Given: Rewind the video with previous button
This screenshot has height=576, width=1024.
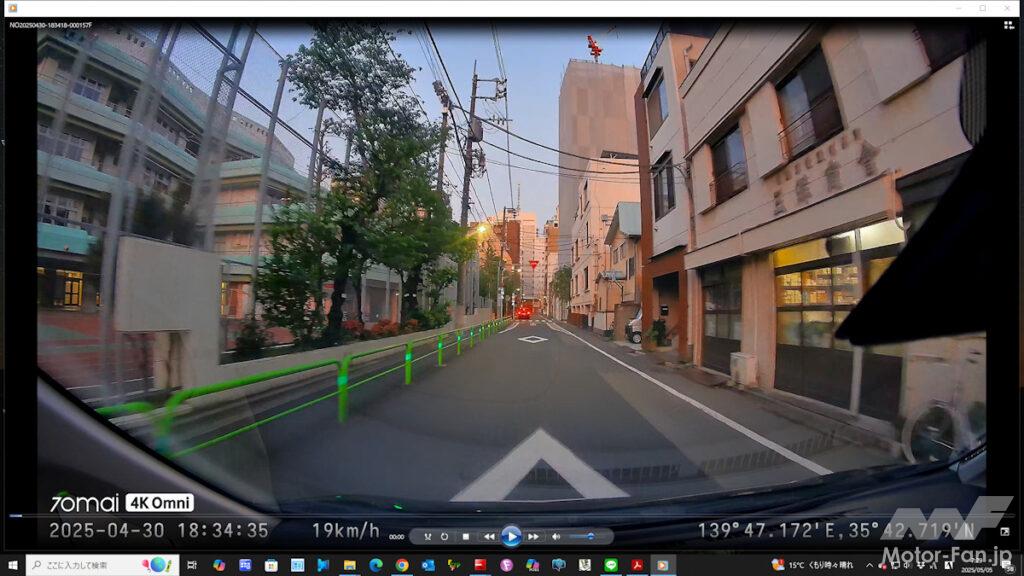Looking at the screenshot, I should click(489, 537).
